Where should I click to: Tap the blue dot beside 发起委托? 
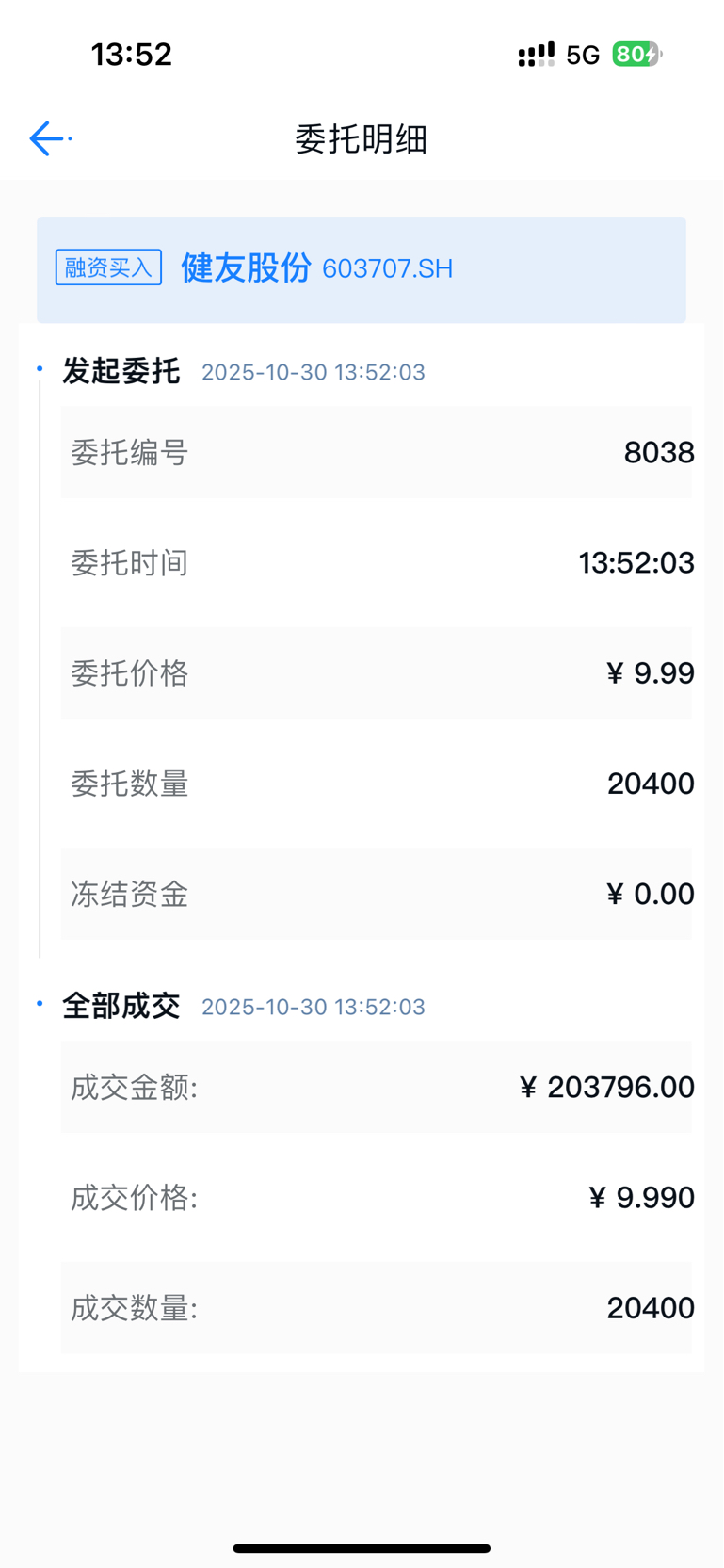point(40,369)
